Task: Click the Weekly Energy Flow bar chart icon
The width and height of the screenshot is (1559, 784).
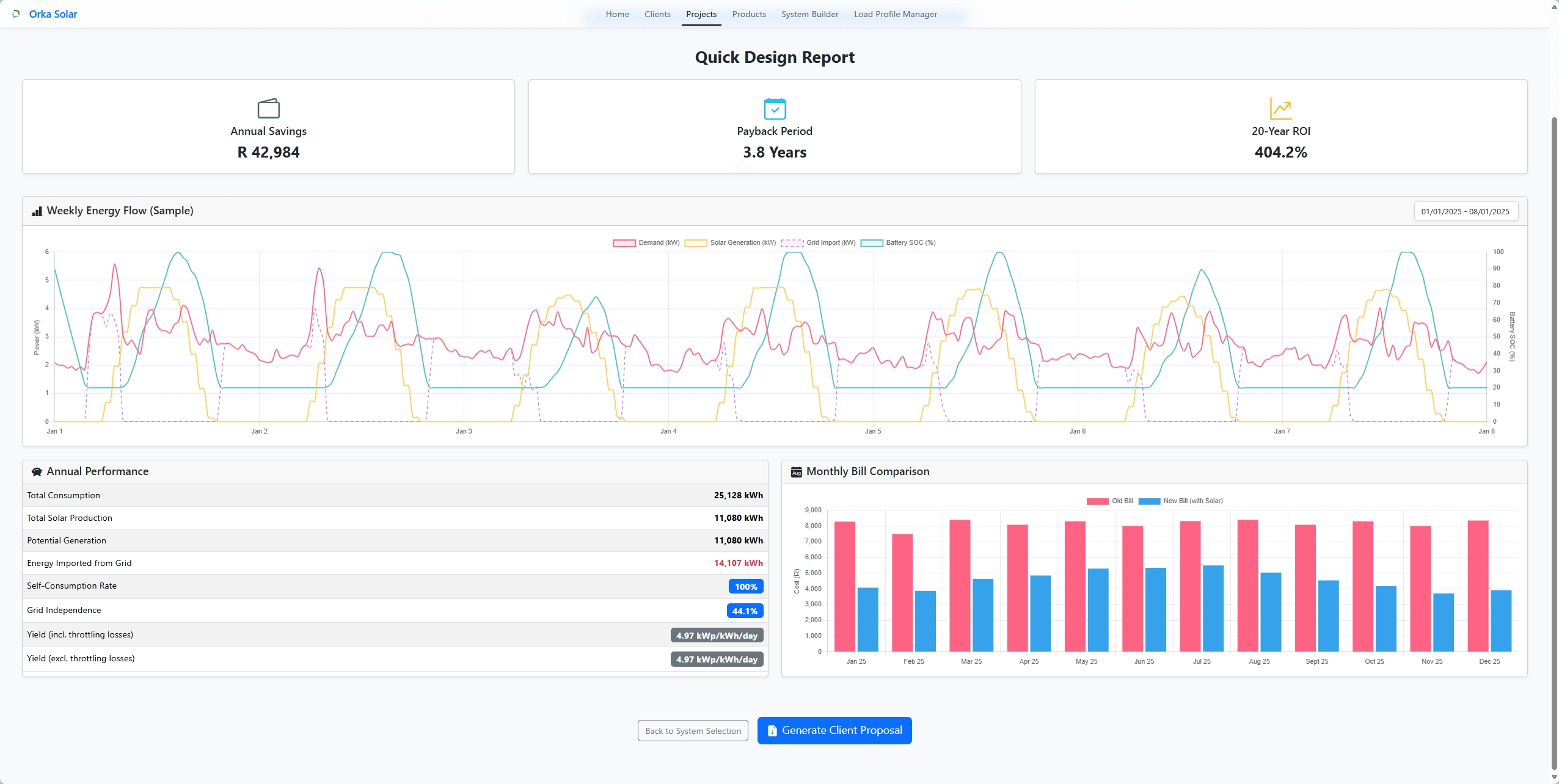Action: [37, 211]
